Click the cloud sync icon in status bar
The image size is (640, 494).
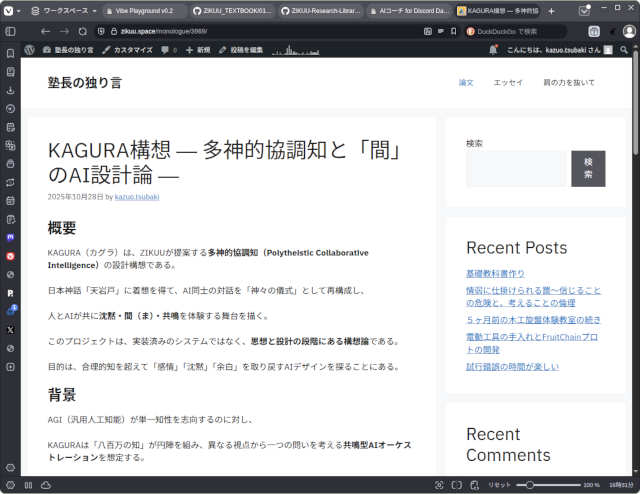45,485
